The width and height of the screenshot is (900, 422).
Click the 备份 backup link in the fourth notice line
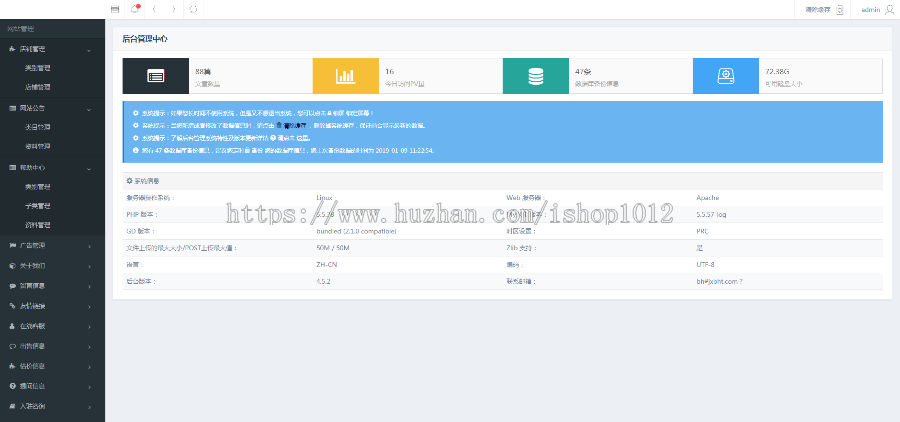click(x=254, y=150)
